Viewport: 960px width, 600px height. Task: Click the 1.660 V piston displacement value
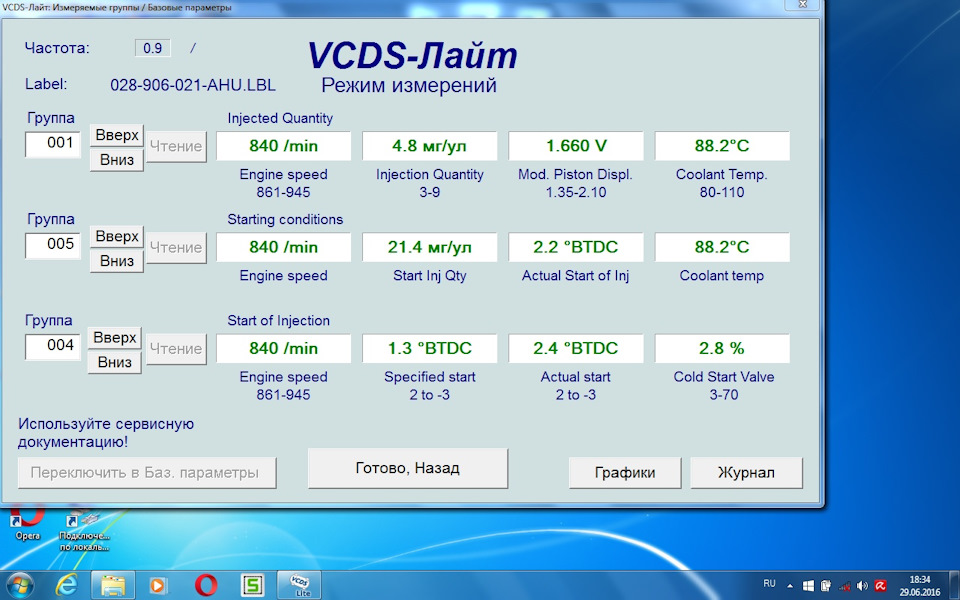(x=576, y=146)
